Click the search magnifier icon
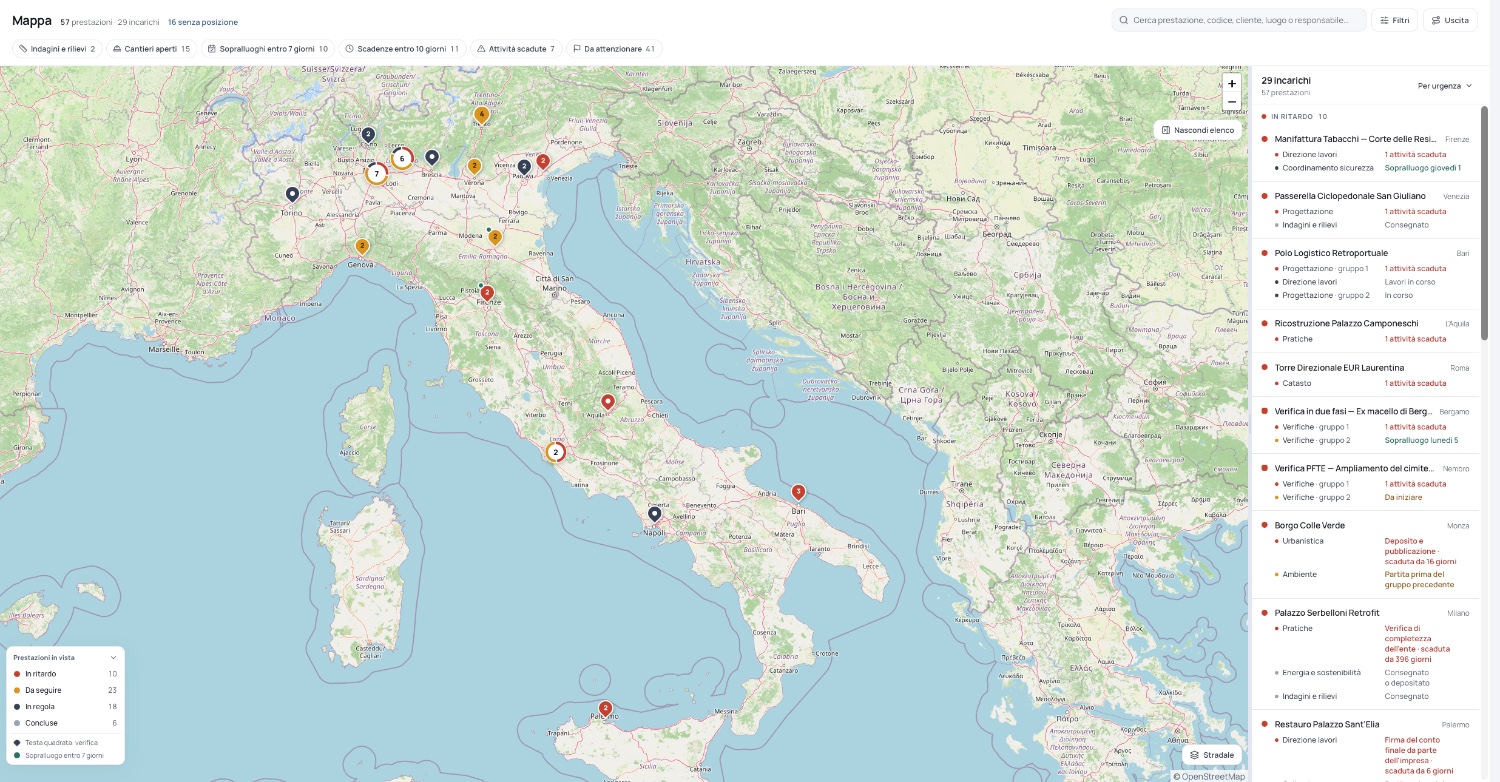Image resolution: width=1500 pixels, height=782 pixels. tap(1124, 20)
